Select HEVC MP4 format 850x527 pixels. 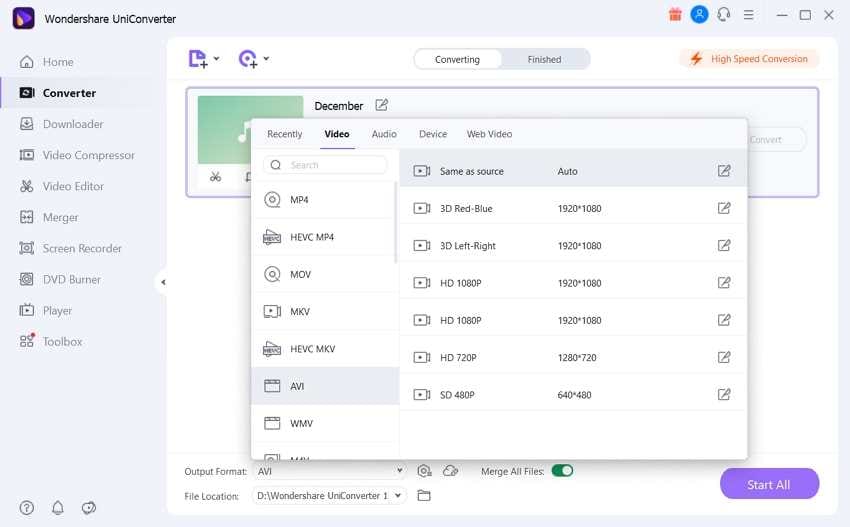point(325,237)
